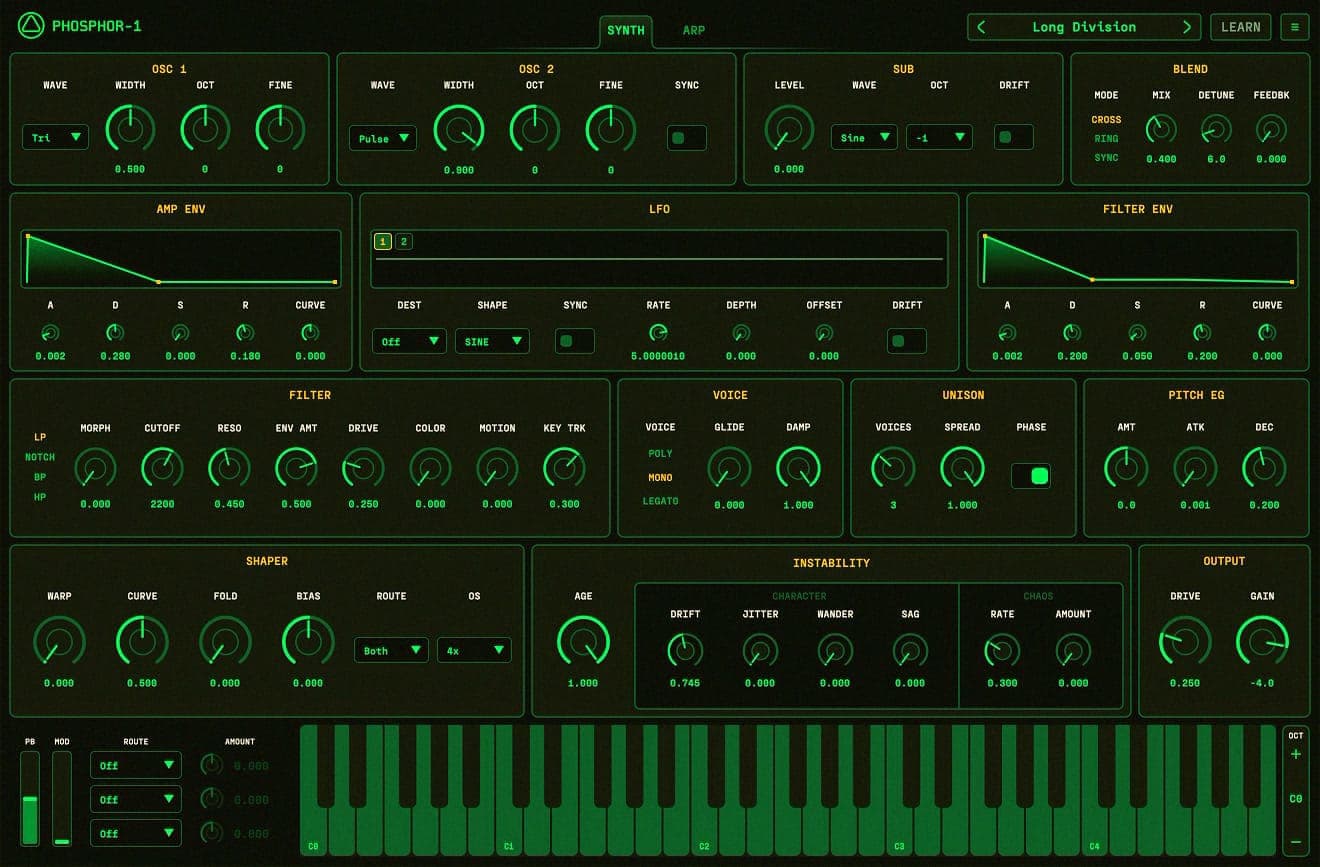Open the LFO SHAPE dropdown showing SINE
1320x867 pixels.
pos(492,341)
